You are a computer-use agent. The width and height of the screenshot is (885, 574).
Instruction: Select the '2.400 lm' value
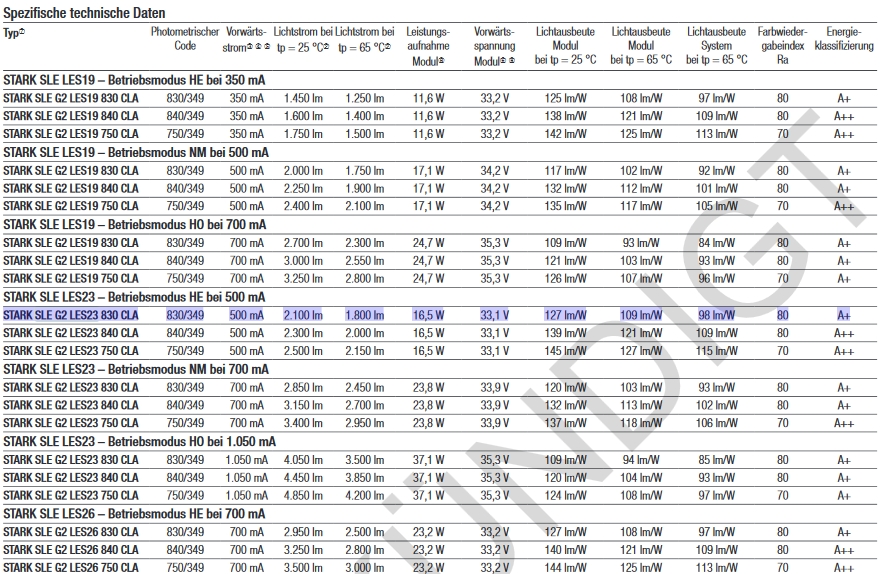click(303, 206)
